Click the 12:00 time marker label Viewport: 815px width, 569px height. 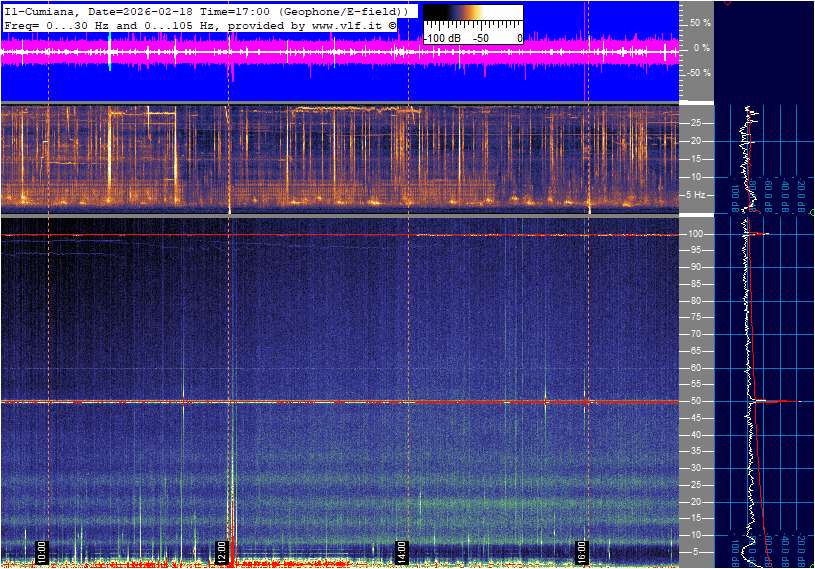click(x=222, y=551)
